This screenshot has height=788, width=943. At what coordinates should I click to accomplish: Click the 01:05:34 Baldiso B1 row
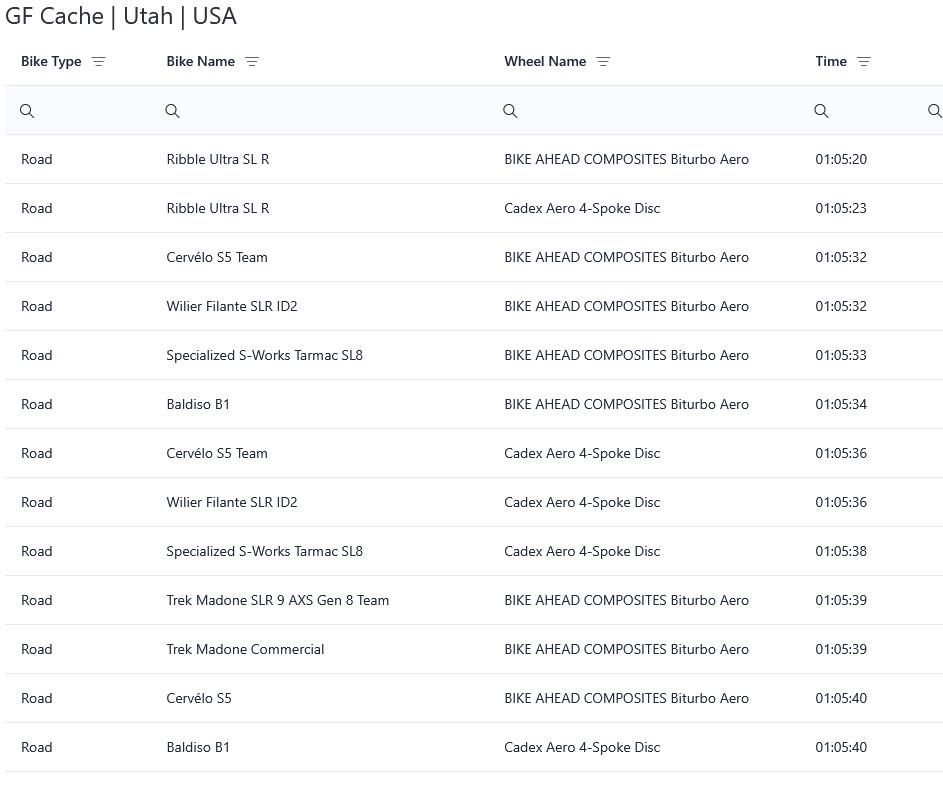point(198,404)
